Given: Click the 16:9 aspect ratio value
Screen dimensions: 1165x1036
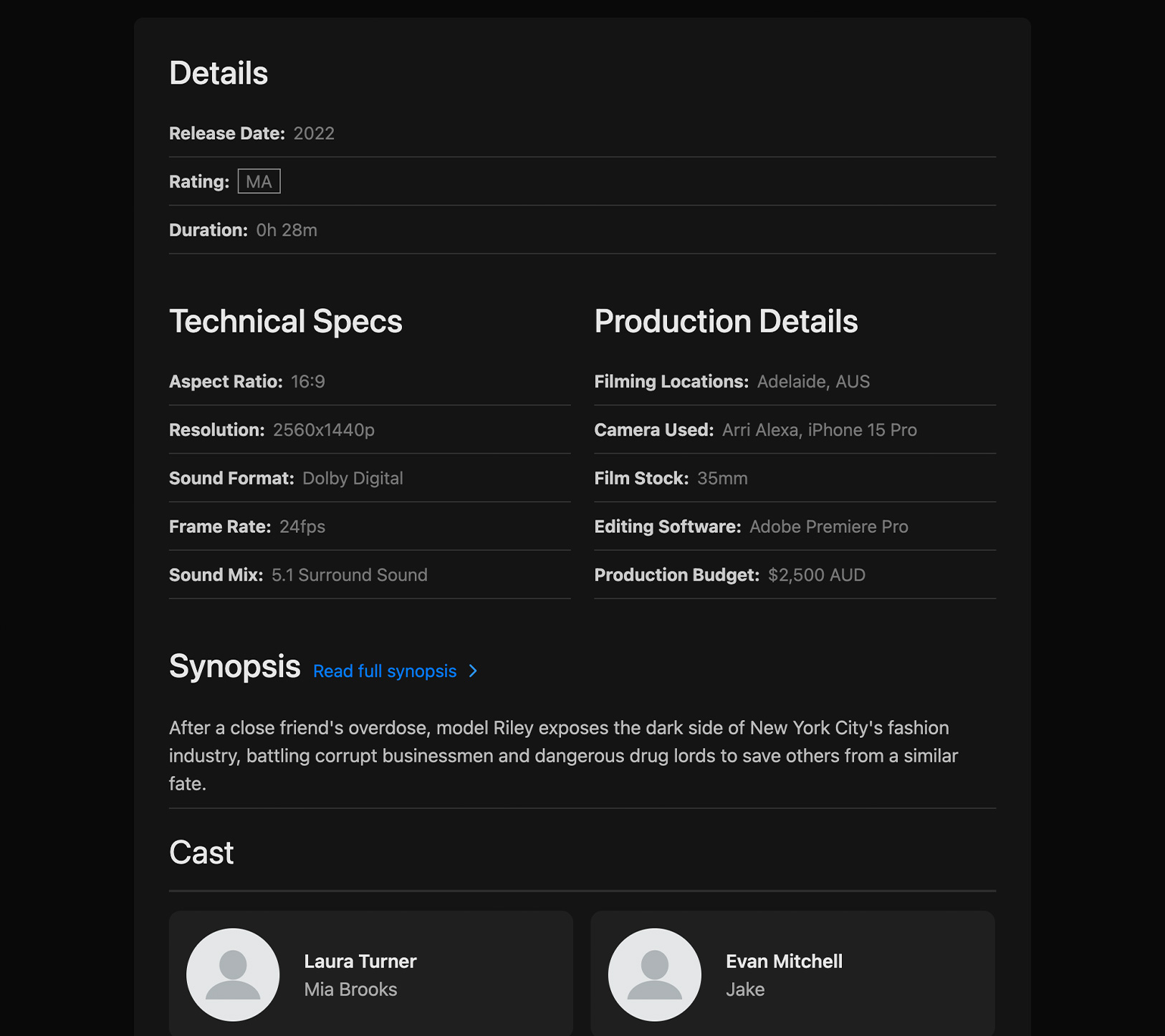Looking at the screenshot, I should click(308, 381).
